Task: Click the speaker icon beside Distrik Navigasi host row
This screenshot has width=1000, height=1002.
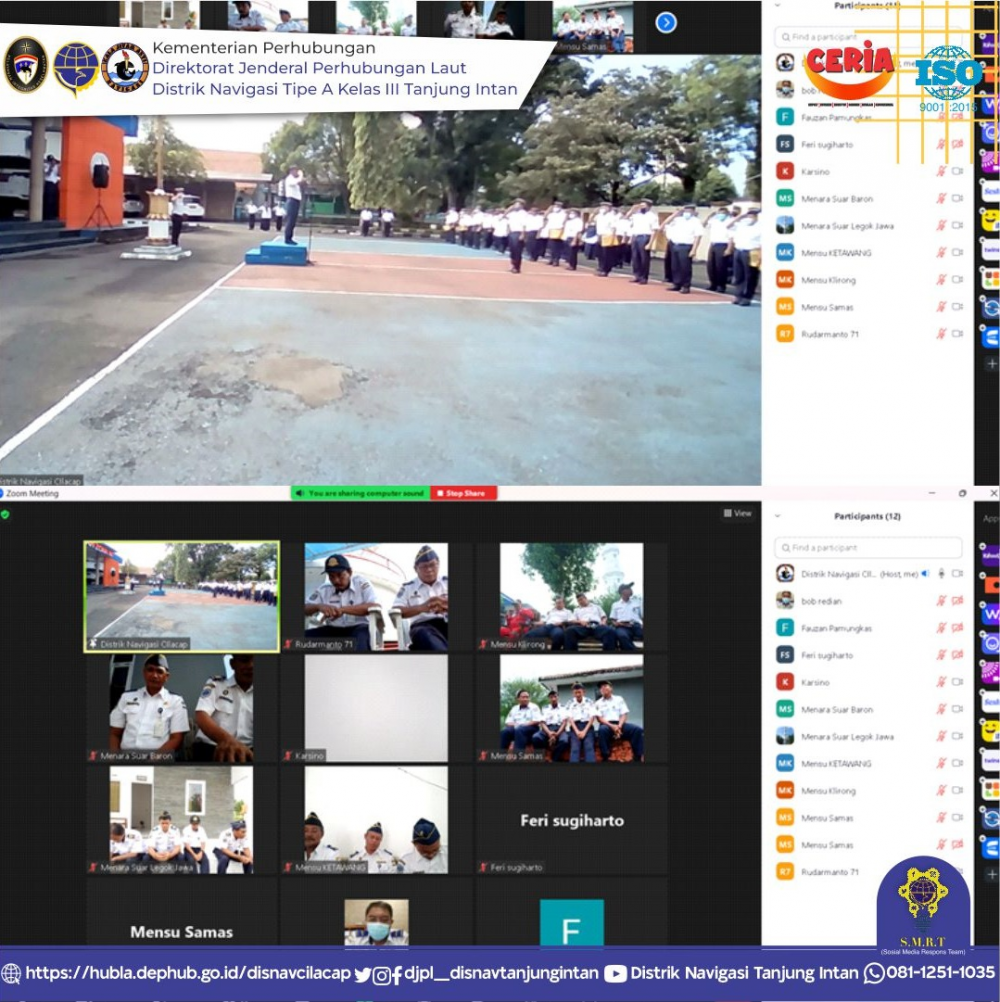Action: tap(925, 574)
